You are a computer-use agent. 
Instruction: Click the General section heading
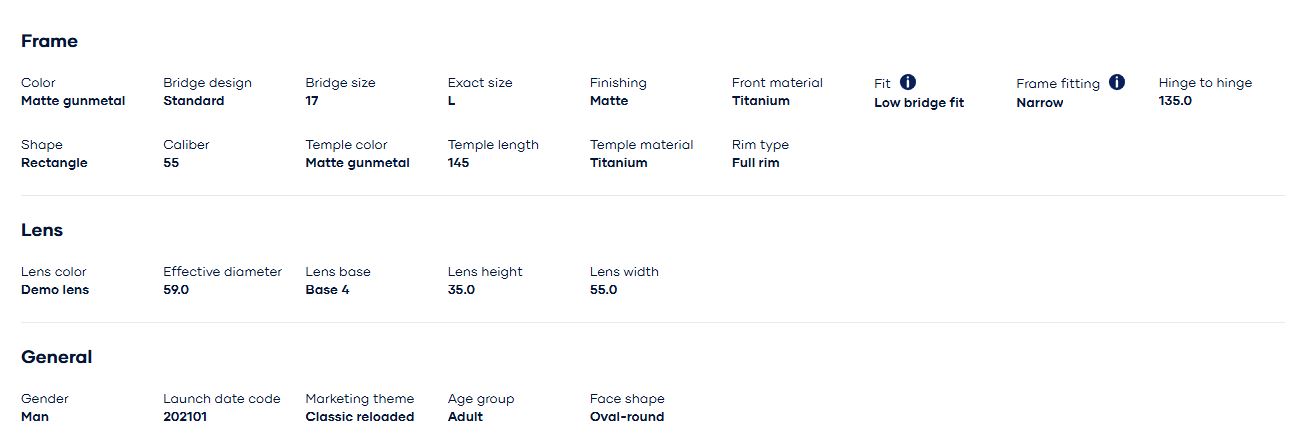point(56,357)
